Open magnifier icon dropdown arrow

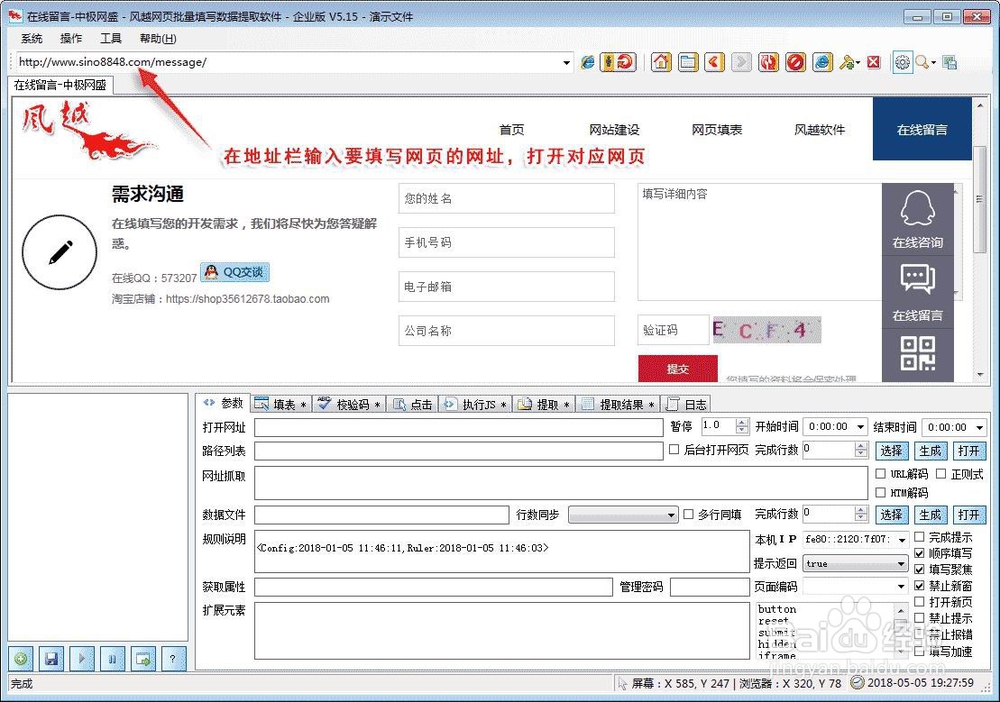click(934, 62)
